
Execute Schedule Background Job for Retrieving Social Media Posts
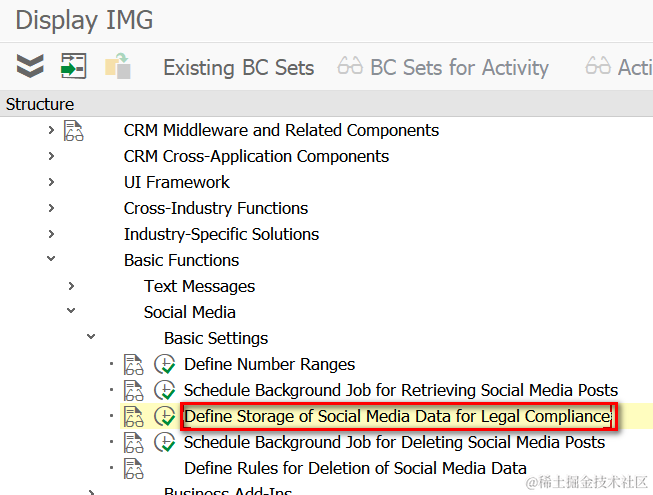164,391
